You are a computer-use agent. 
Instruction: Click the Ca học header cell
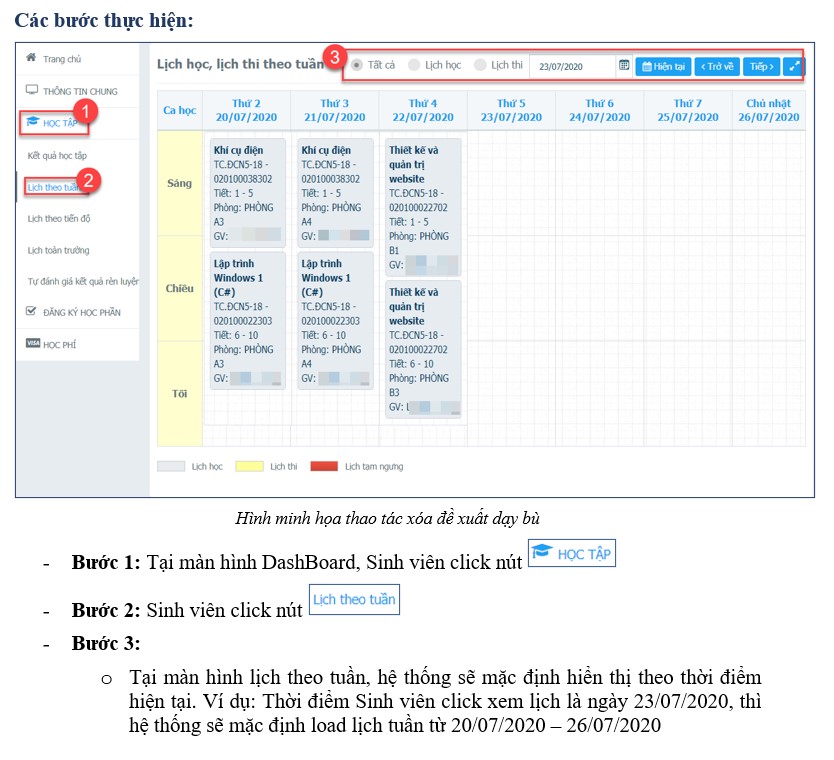click(180, 110)
